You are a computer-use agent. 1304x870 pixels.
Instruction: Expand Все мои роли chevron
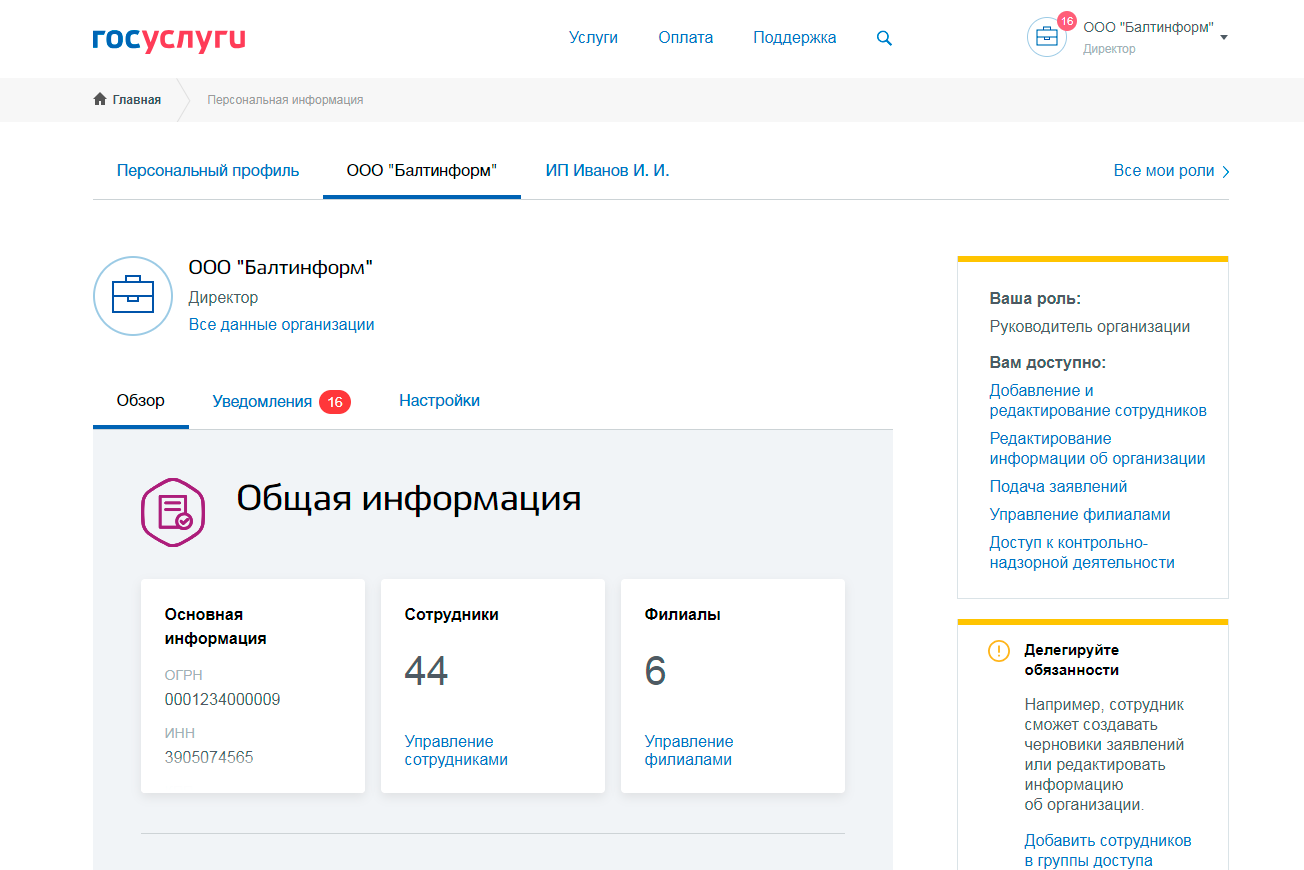click(x=1226, y=172)
